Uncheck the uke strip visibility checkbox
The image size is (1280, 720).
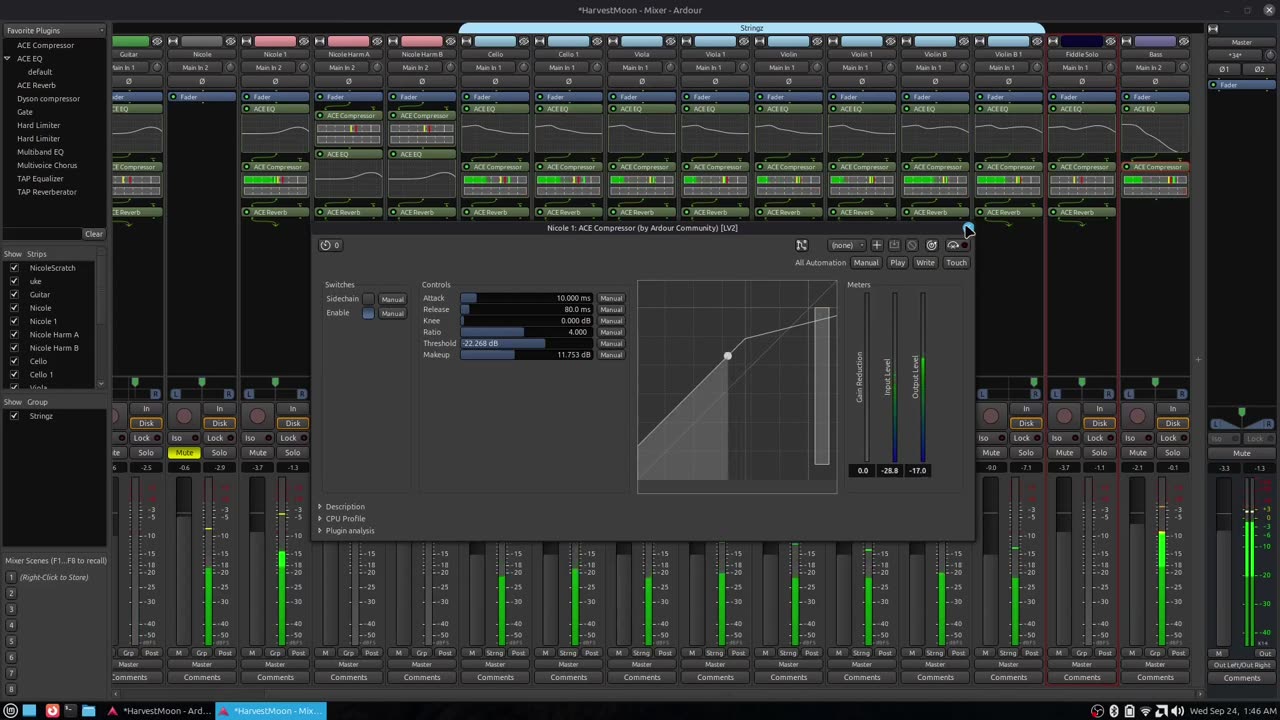(14, 281)
